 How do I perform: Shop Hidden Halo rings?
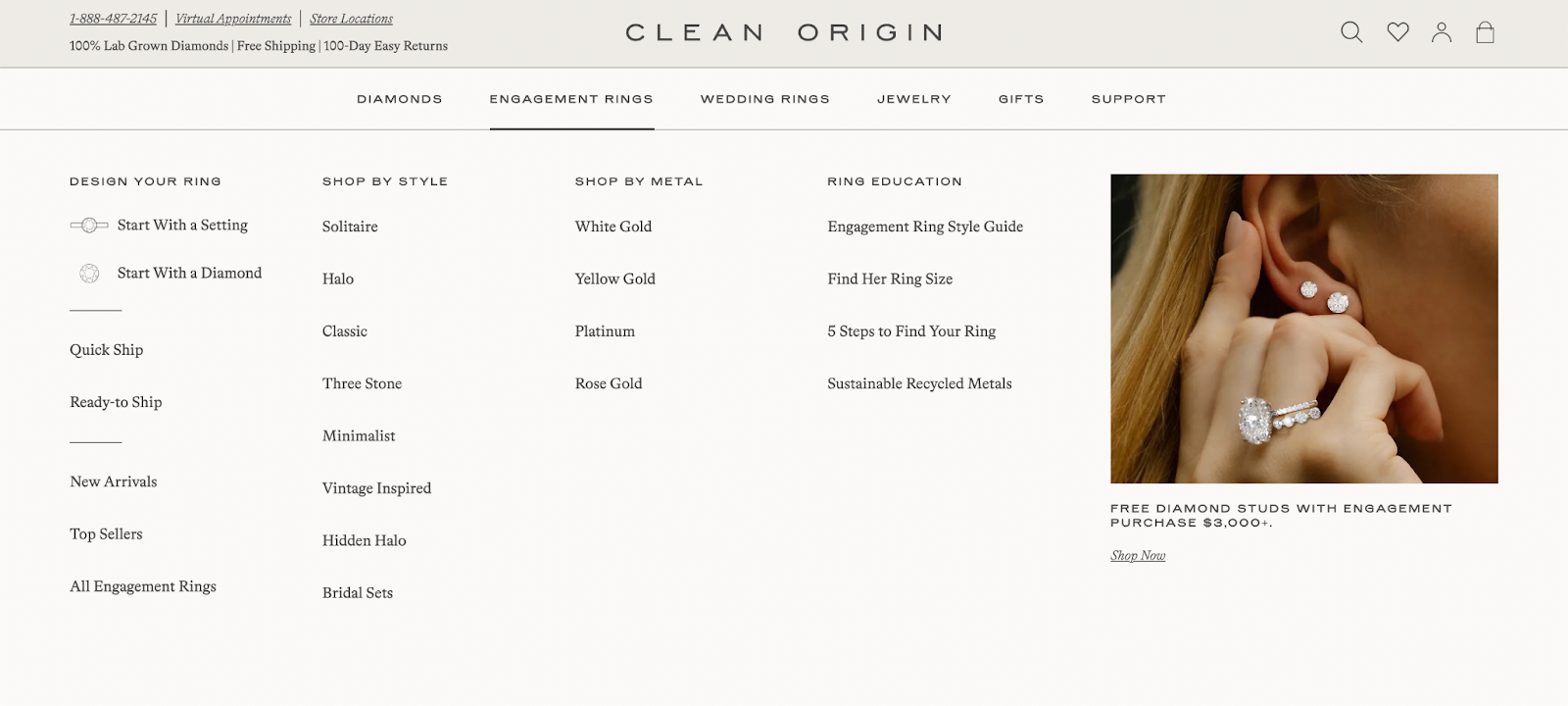coord(364,540)
